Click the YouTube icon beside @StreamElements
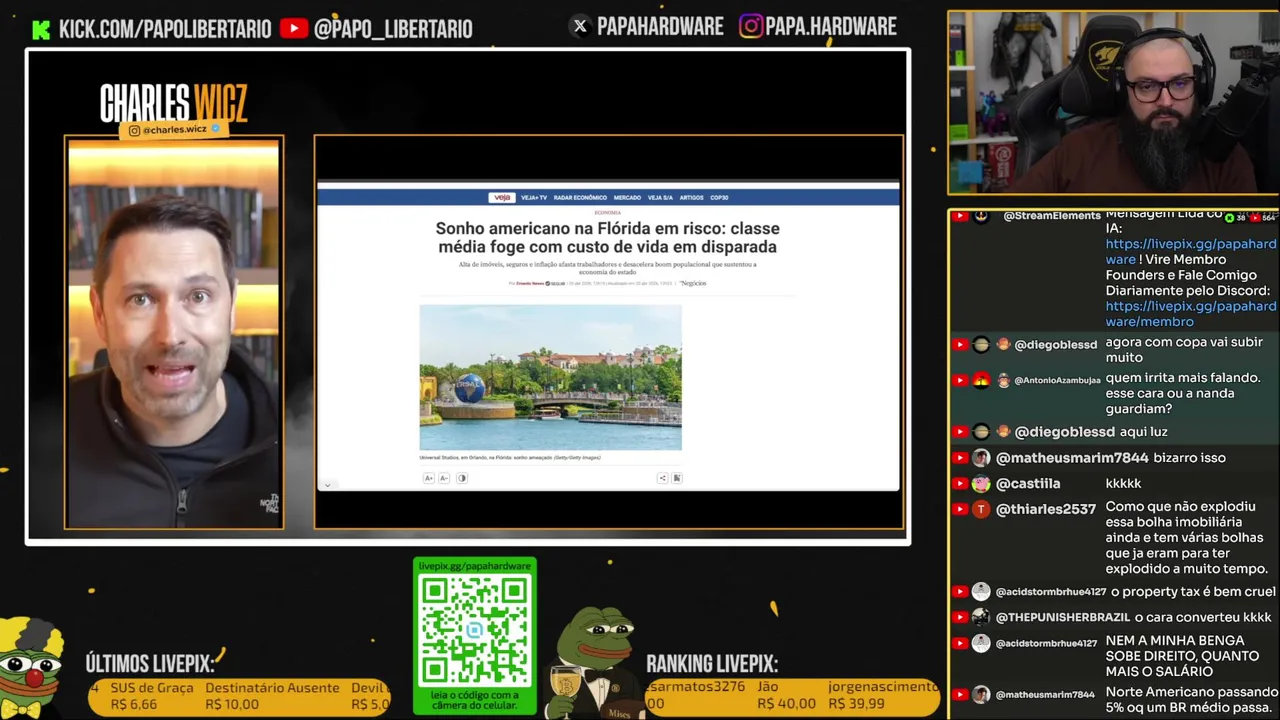1280x720 pixels. [959, 216]
